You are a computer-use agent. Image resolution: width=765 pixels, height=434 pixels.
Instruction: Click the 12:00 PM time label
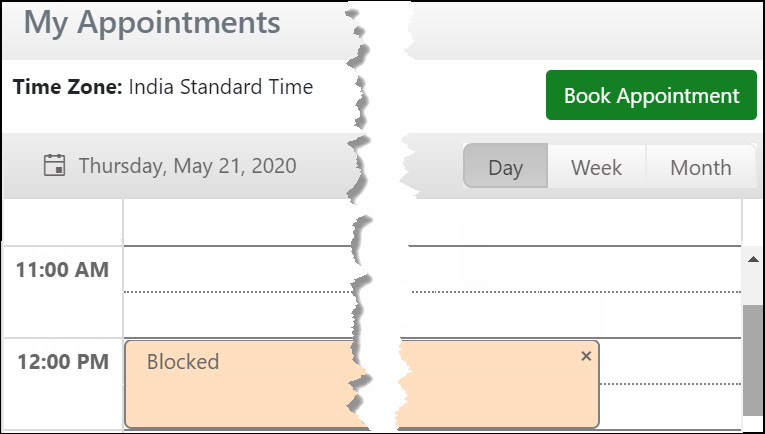coord(63,362)
